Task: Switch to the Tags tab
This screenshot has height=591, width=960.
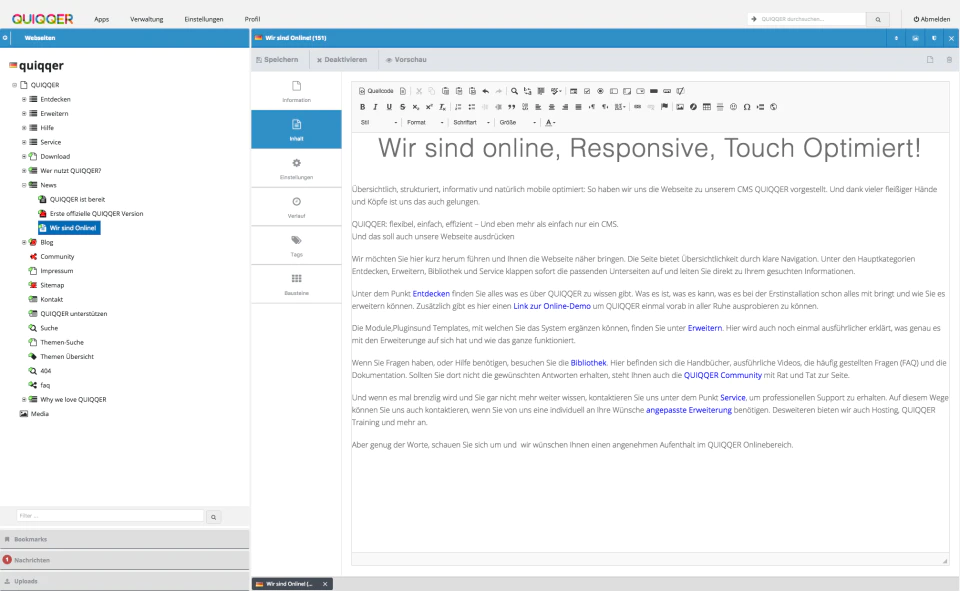Action: click(296, 246)
